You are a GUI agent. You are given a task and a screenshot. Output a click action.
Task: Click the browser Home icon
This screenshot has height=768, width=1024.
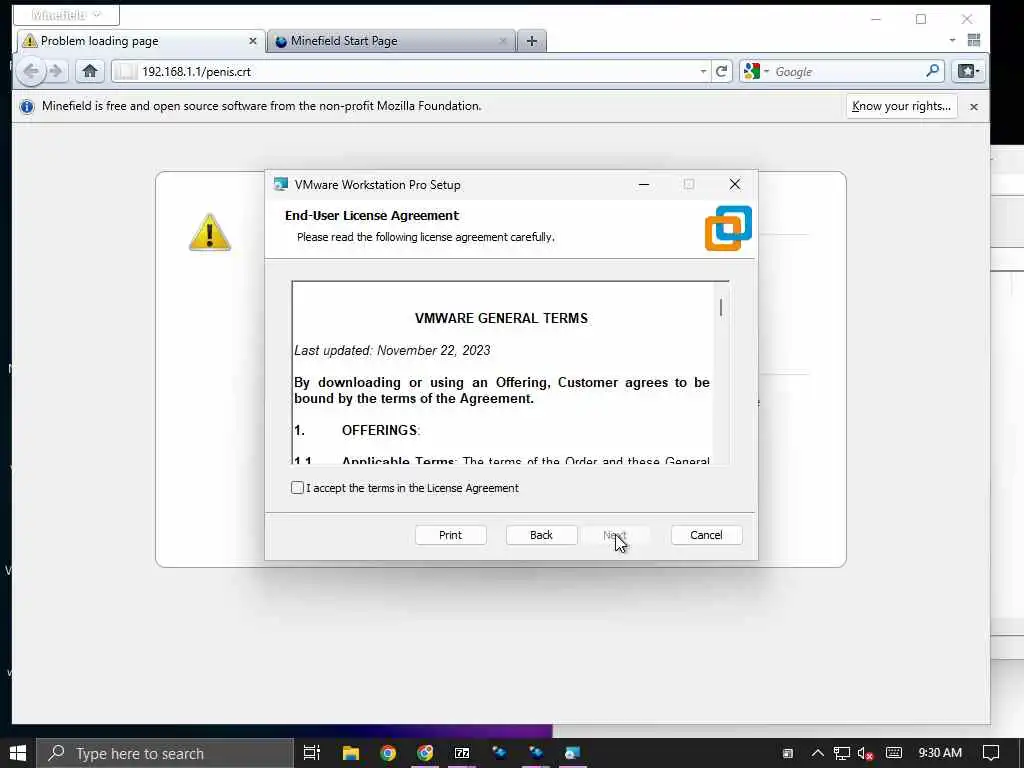[x=90, y=71]
